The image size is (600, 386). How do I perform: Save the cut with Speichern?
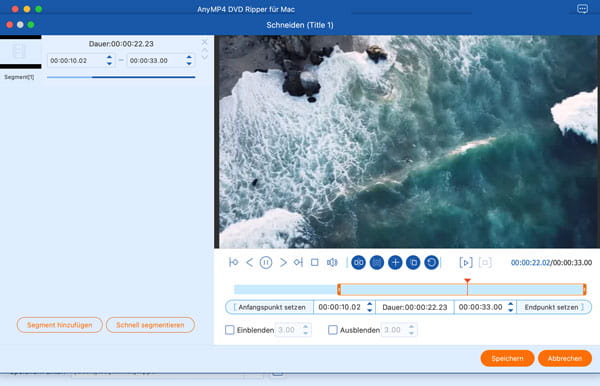click(x=507, y=358)
